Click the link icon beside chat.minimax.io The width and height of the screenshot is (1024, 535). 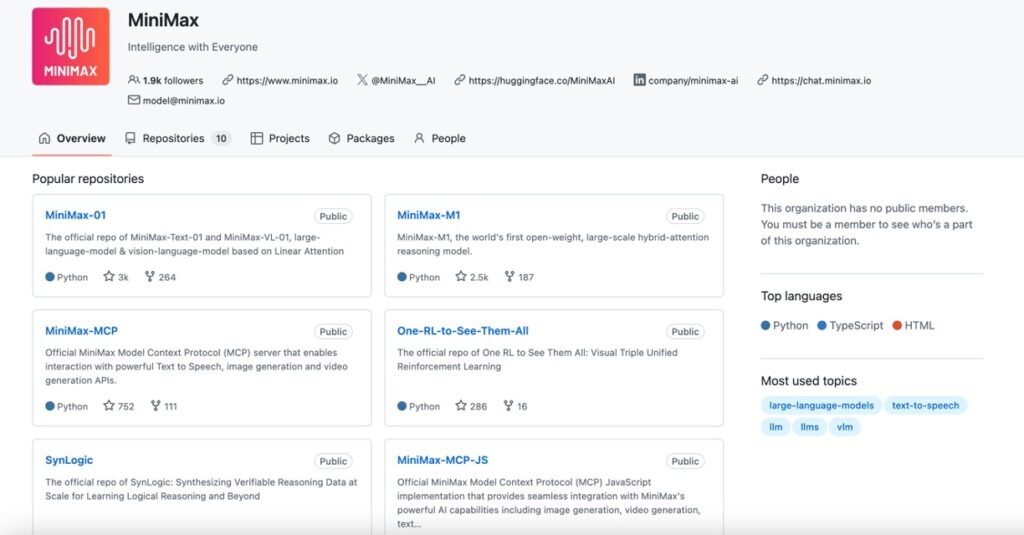pos(762,80)
